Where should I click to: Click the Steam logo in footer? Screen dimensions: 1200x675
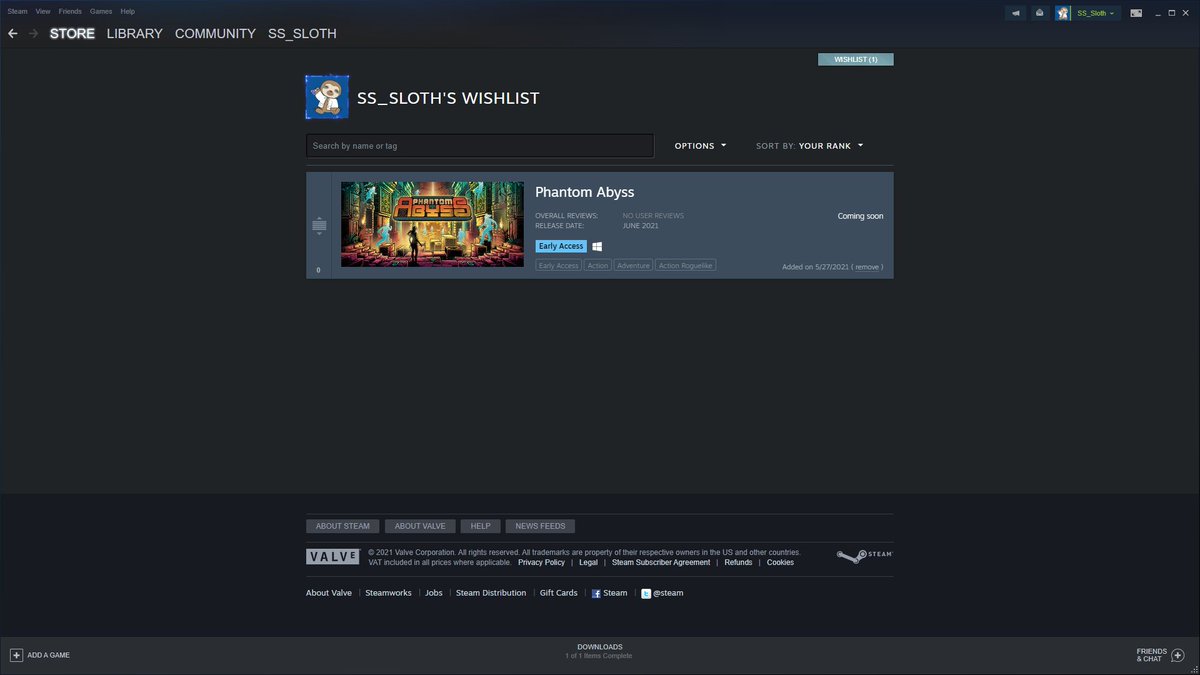click(x=864, y=556)
